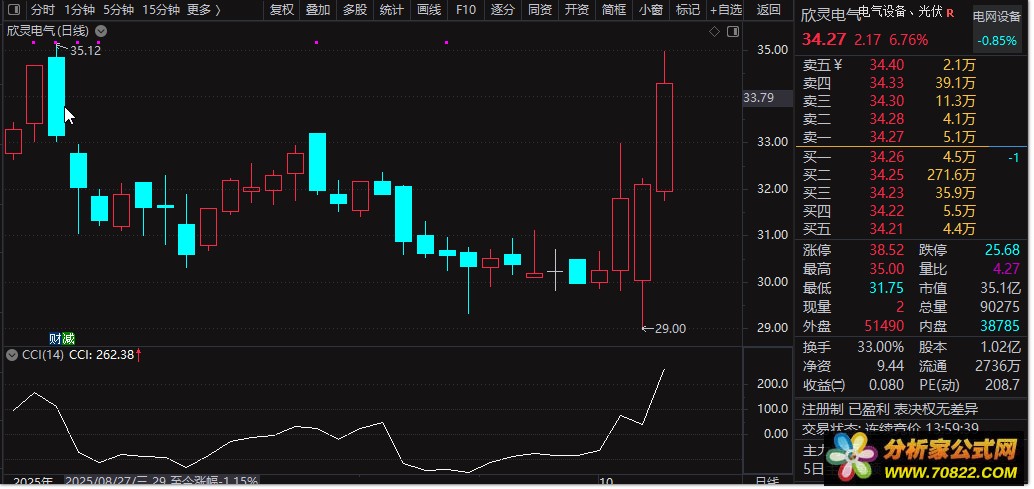Open 画线 drawing tools
This screenshot has width=1034, height=489.
point(429,10)
